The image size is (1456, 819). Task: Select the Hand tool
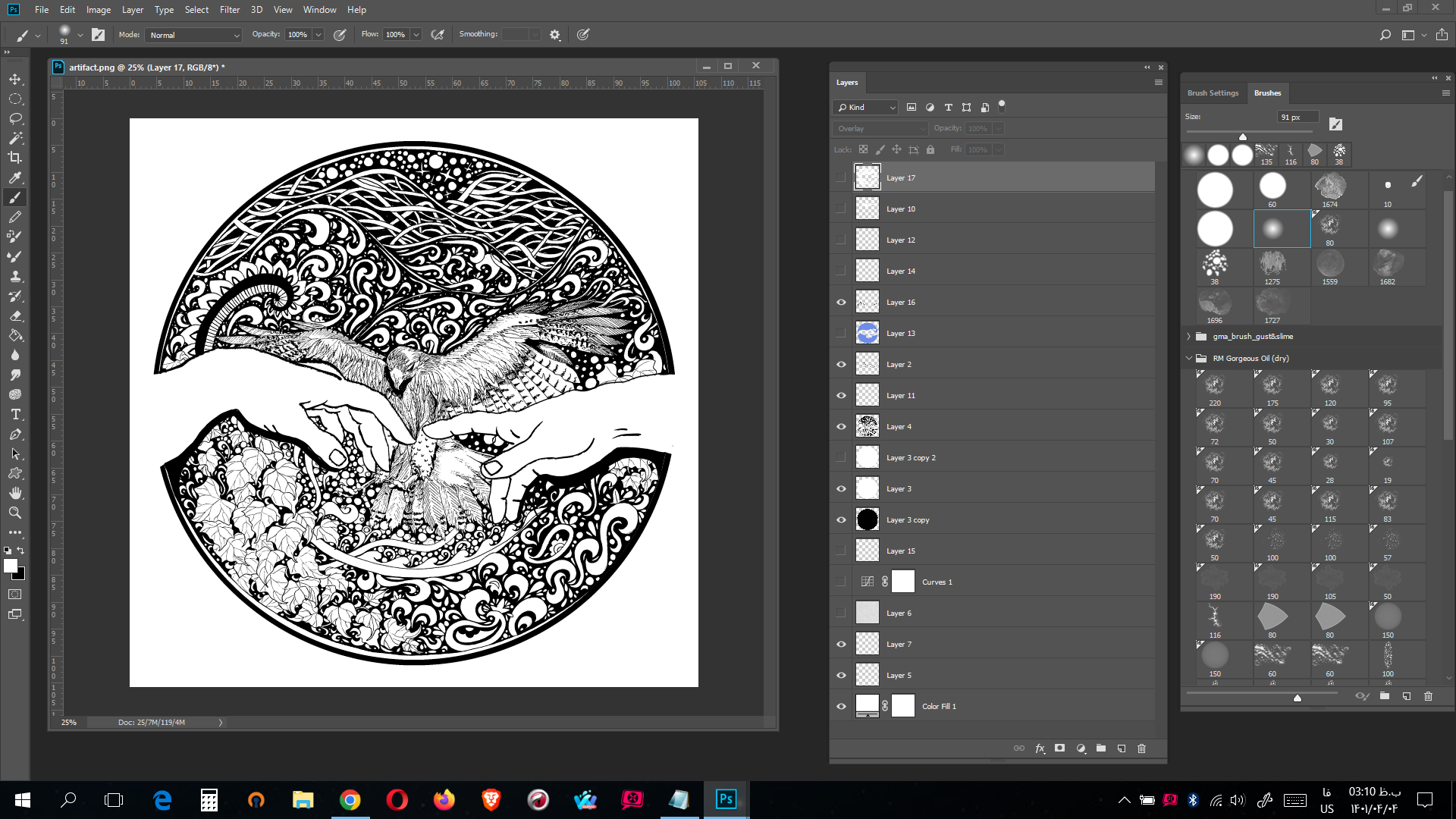click(x=15, y=493)
